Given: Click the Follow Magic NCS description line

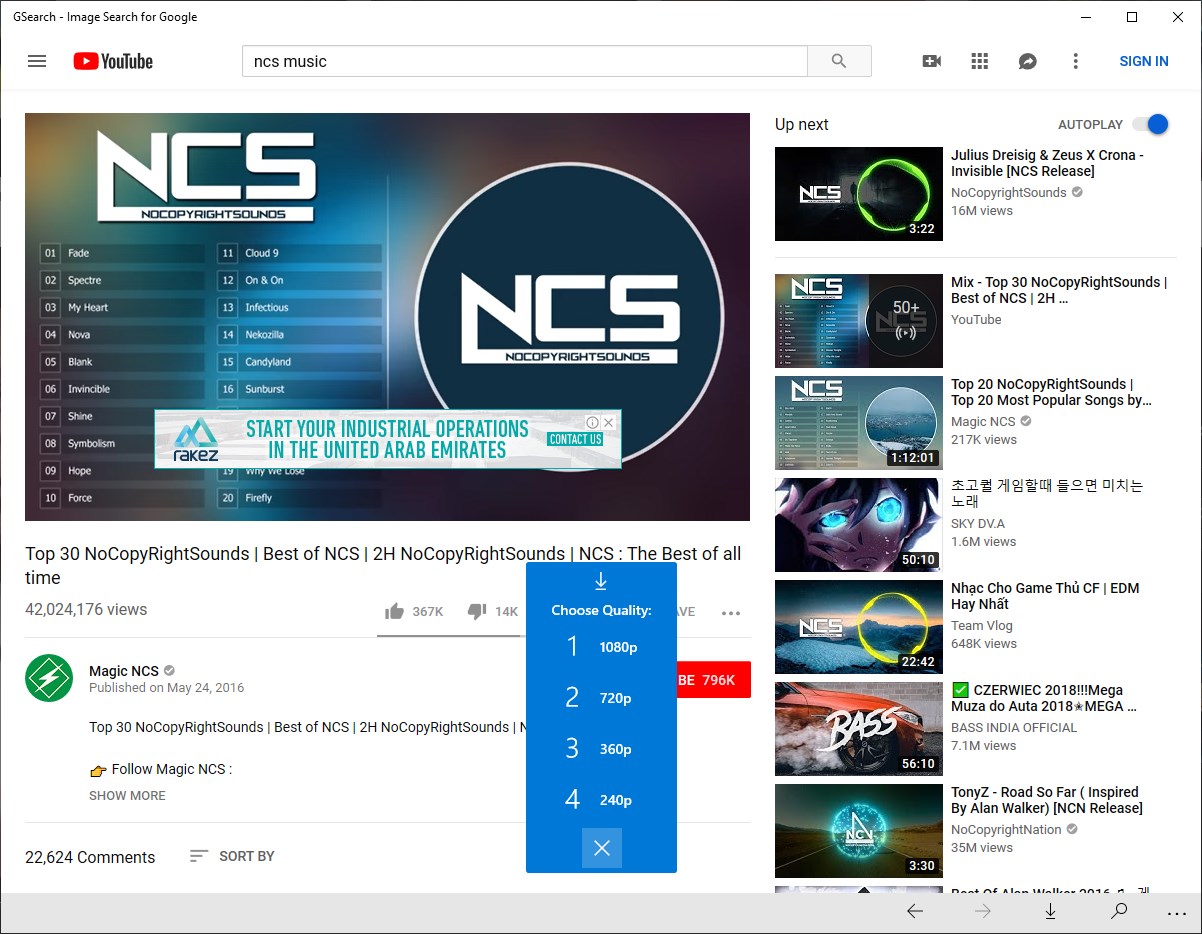Looking at the screenshot, I should [x=161, y=769].
